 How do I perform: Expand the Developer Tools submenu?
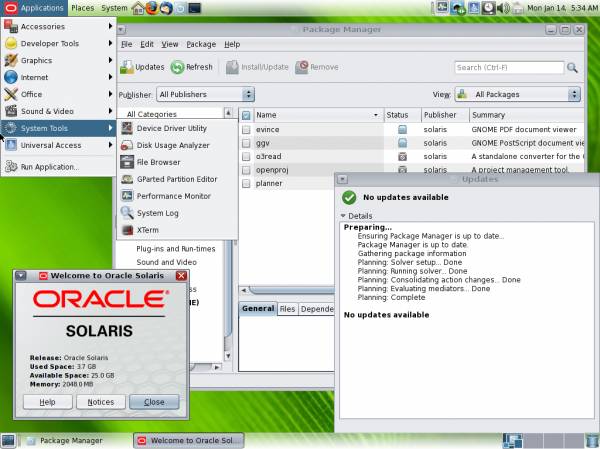(x=58, y=43)
